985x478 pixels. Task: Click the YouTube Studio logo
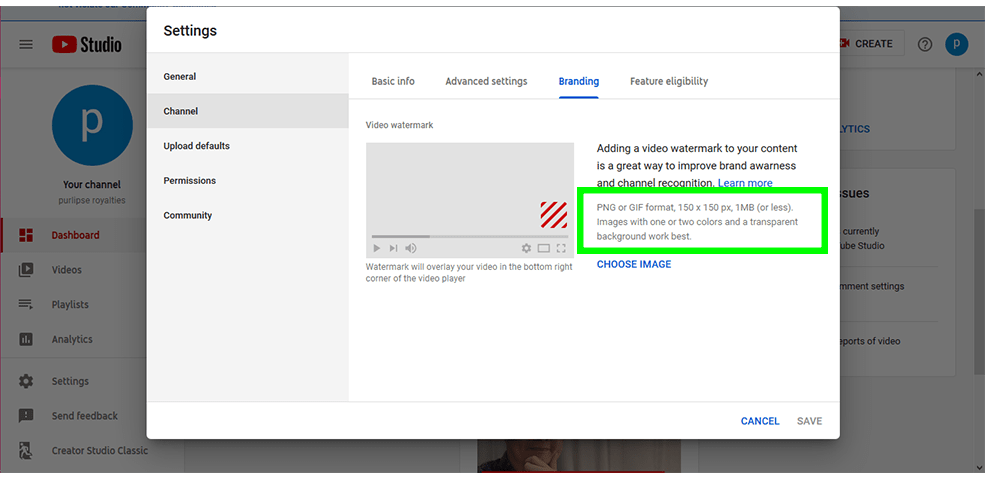(x=87, y=44)
